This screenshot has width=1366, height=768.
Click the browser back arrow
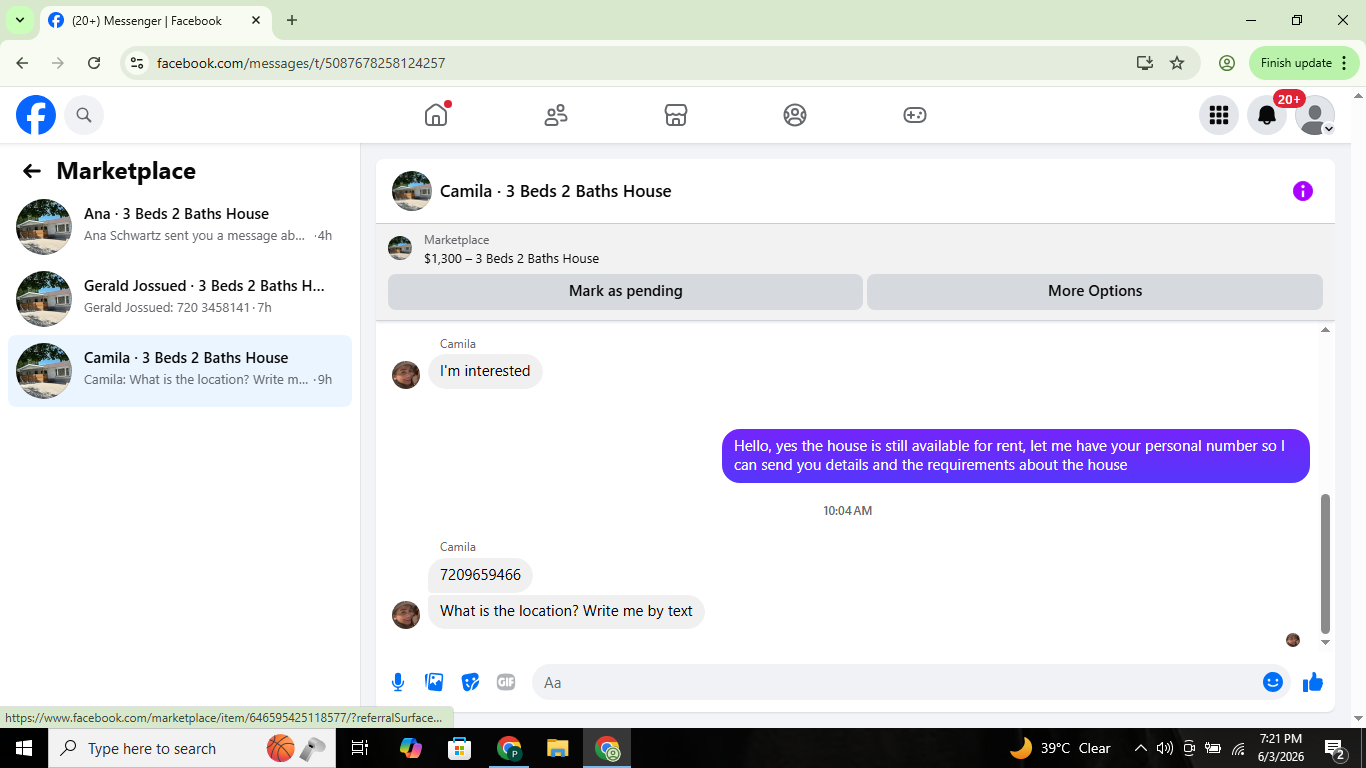coord(22,63)
